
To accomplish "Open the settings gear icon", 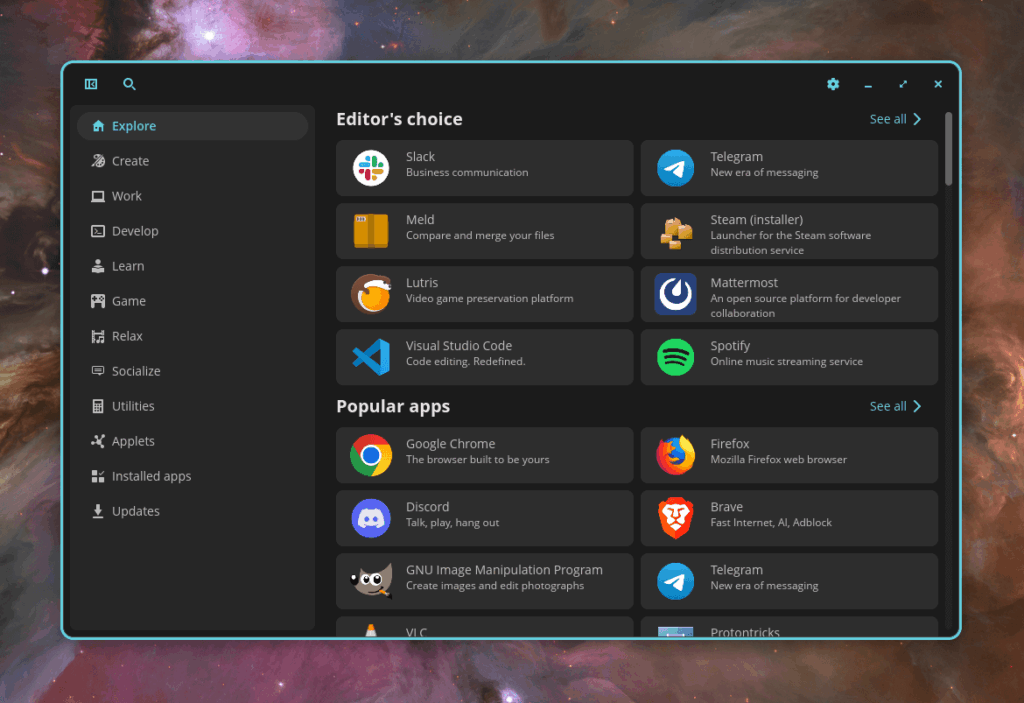I will [x=833, y=84].
